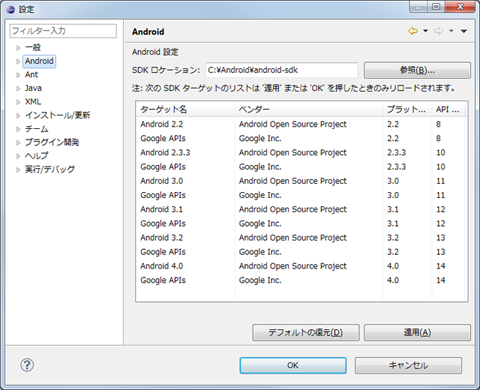Open the forward history dropdown arrow
The image size is (480, 390).
pos(451,31)
